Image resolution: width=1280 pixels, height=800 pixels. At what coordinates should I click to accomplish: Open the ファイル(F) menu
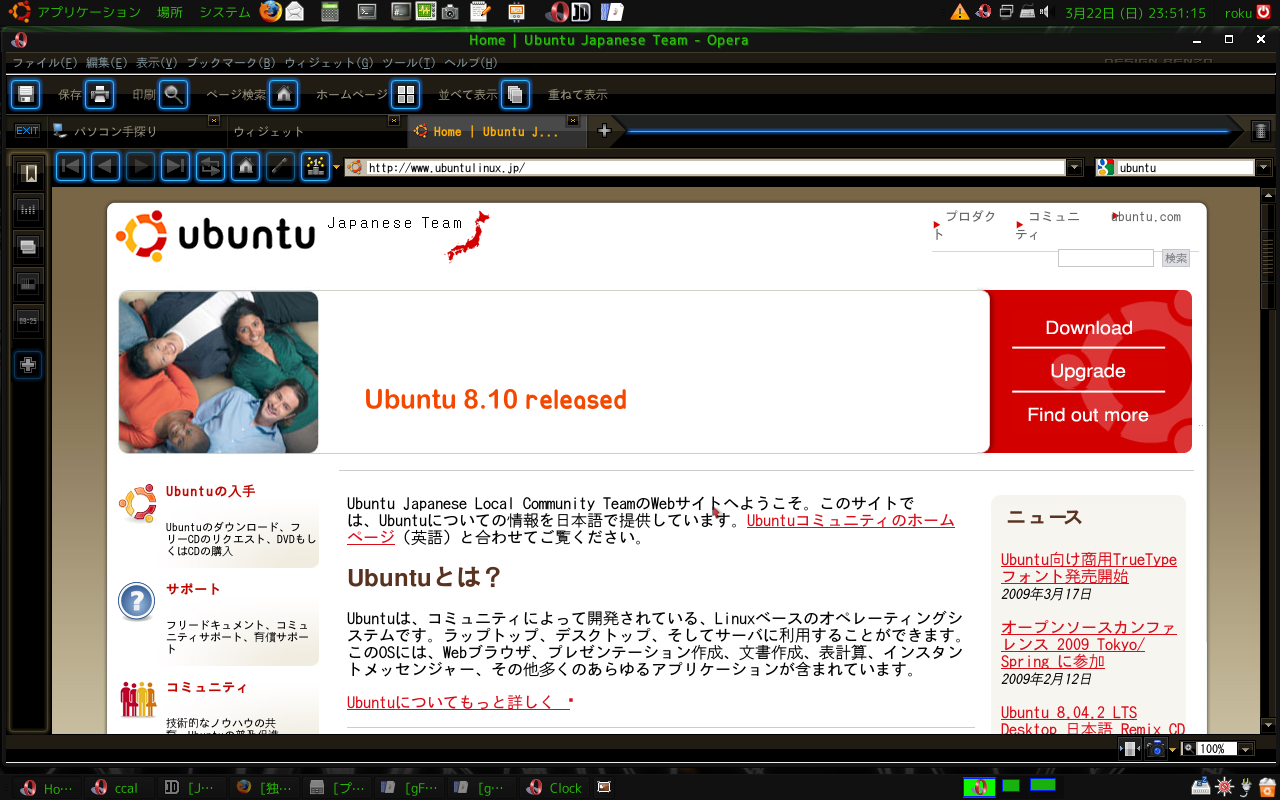pos(45,62)
